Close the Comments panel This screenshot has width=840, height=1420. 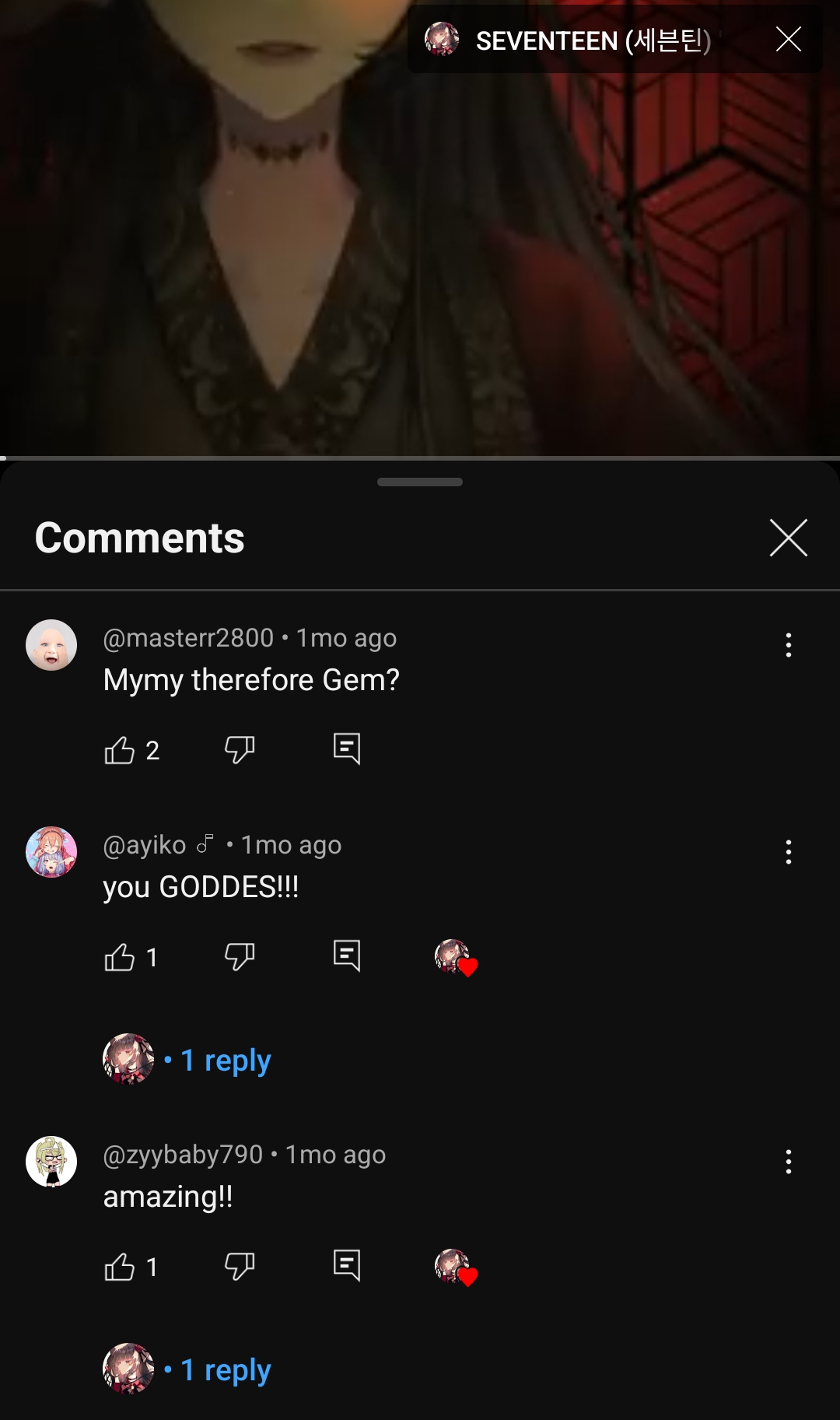(788, 538)
